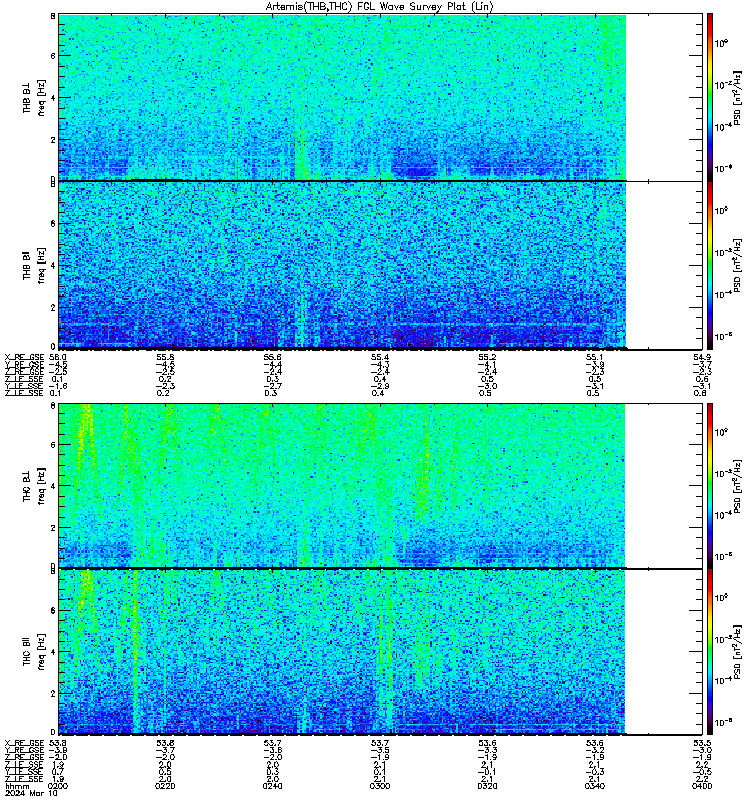
Task: Click the THC X_RE_GSE value '53.5'
Action: (702, 743)
